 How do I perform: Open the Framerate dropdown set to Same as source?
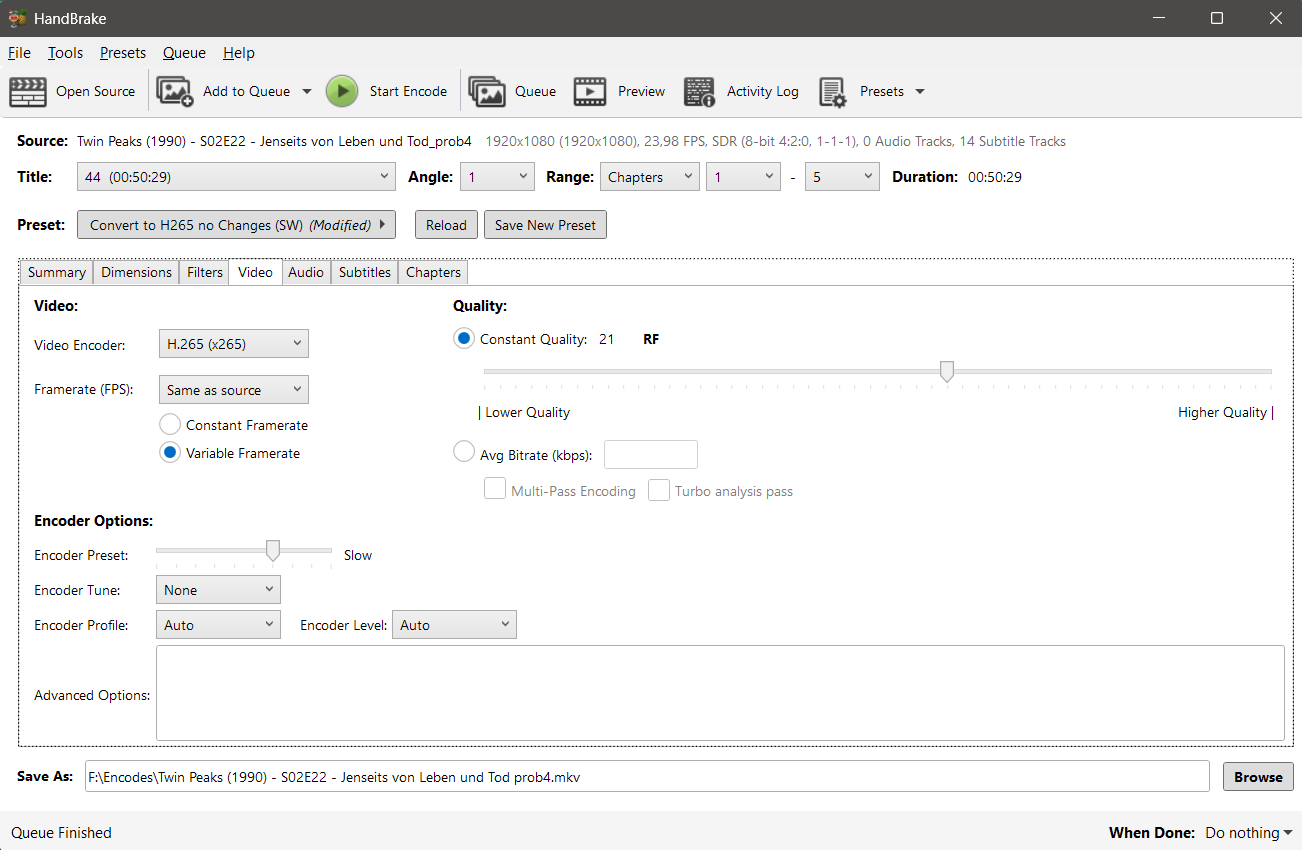point(234,390)
